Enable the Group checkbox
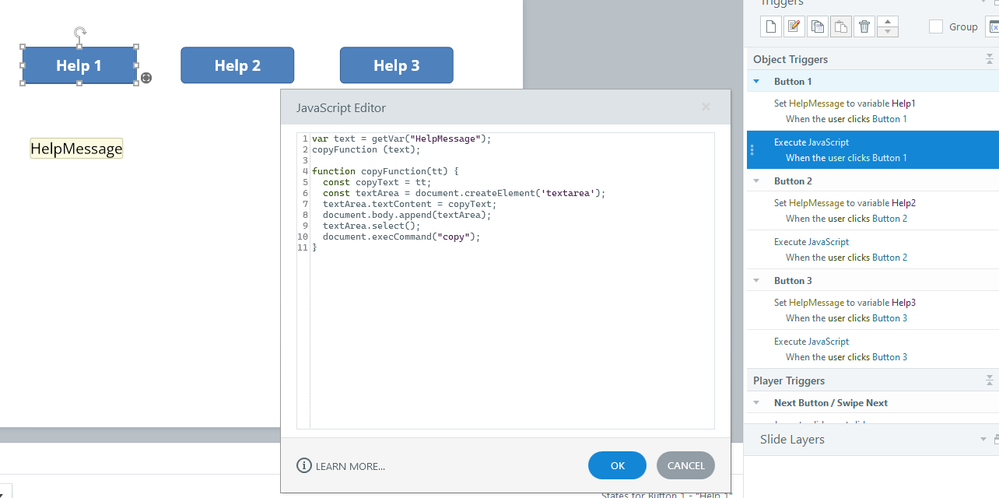Image resolution: width=999 pixels, height=498 pixels. (936, 27)
